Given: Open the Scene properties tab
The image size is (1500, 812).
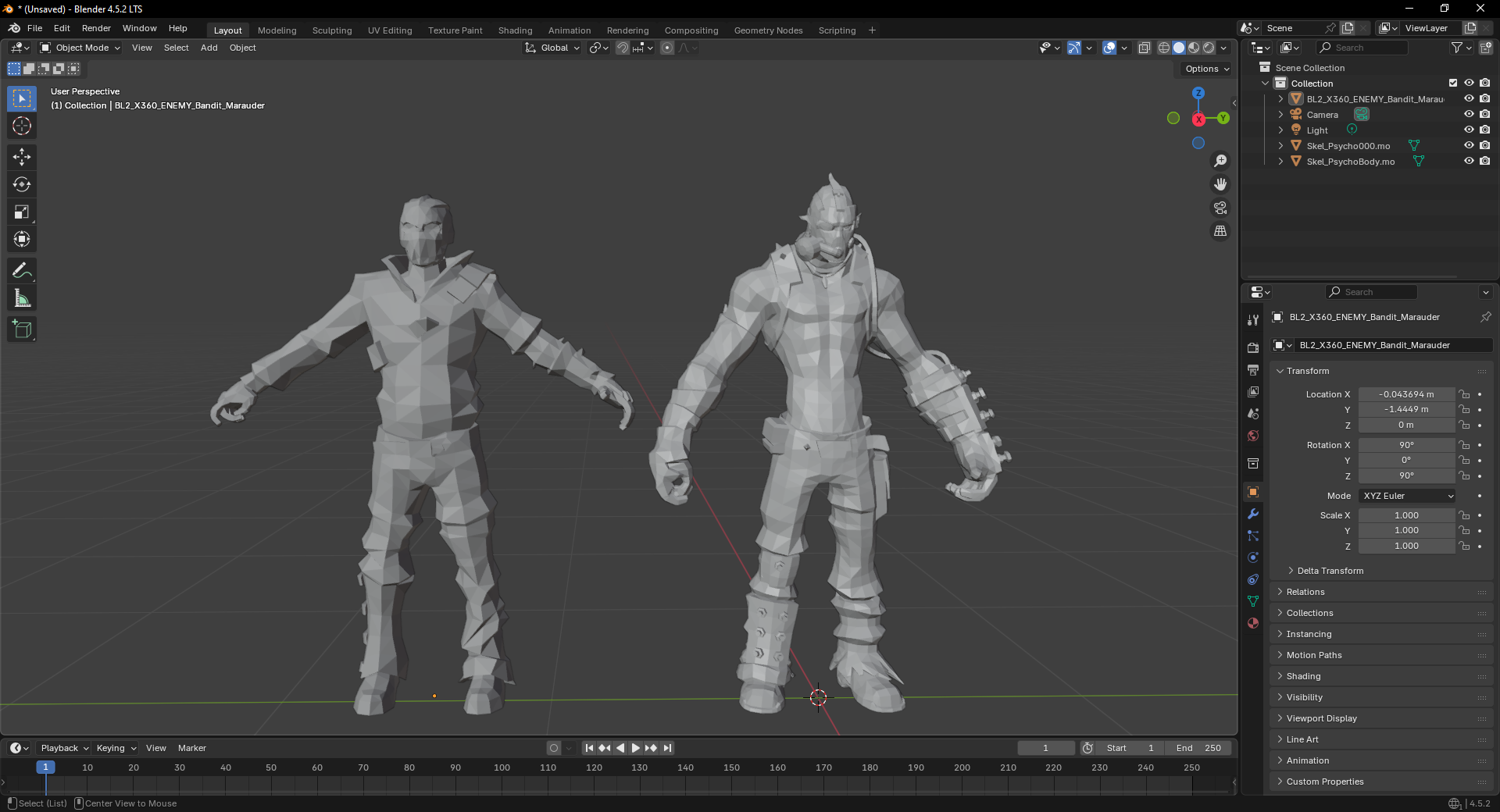Looking at the screenshot, I should pyautogui.click(x=1253, y=414).
